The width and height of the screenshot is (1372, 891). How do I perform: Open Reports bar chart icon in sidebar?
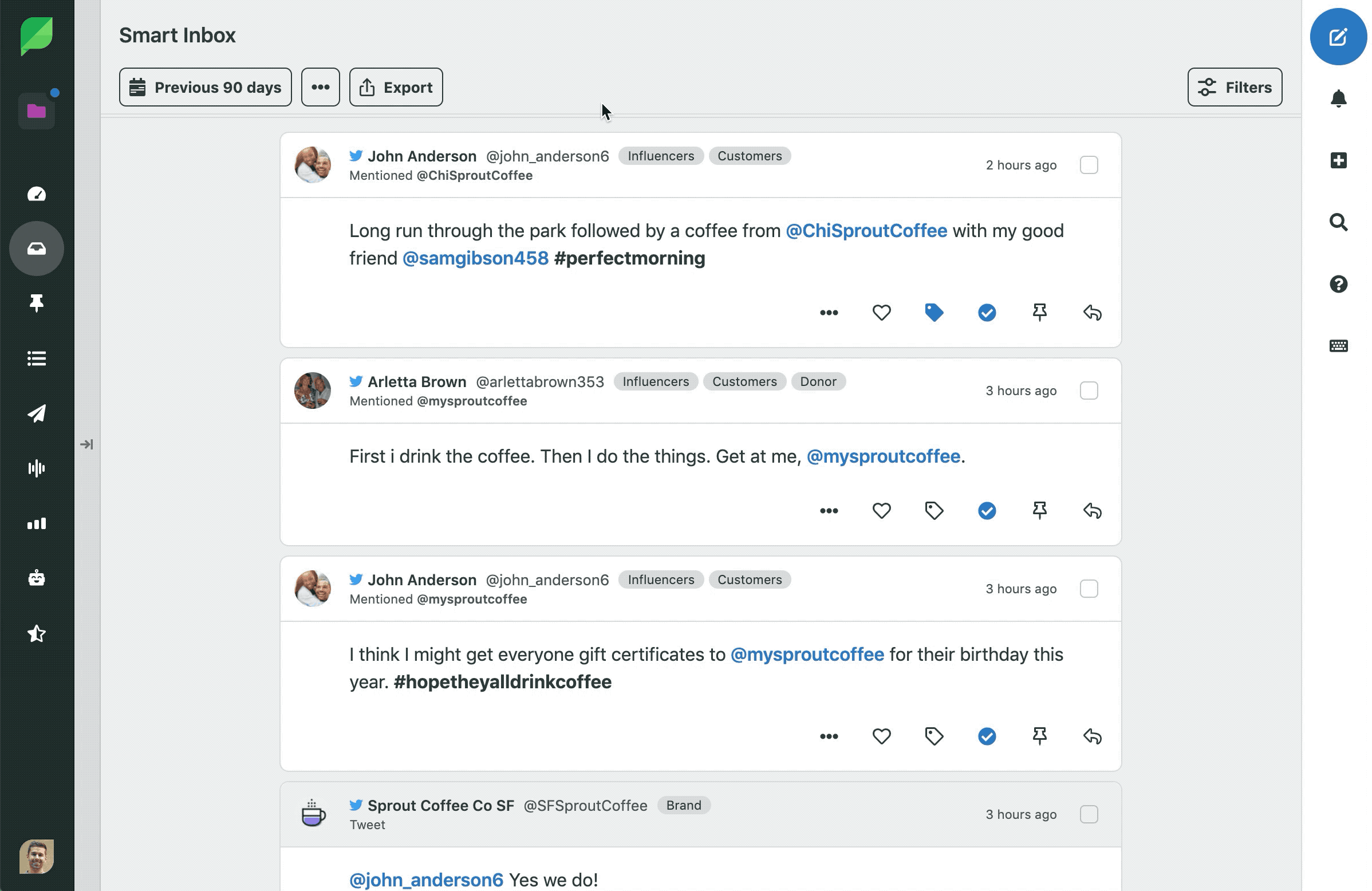point(36,523)
